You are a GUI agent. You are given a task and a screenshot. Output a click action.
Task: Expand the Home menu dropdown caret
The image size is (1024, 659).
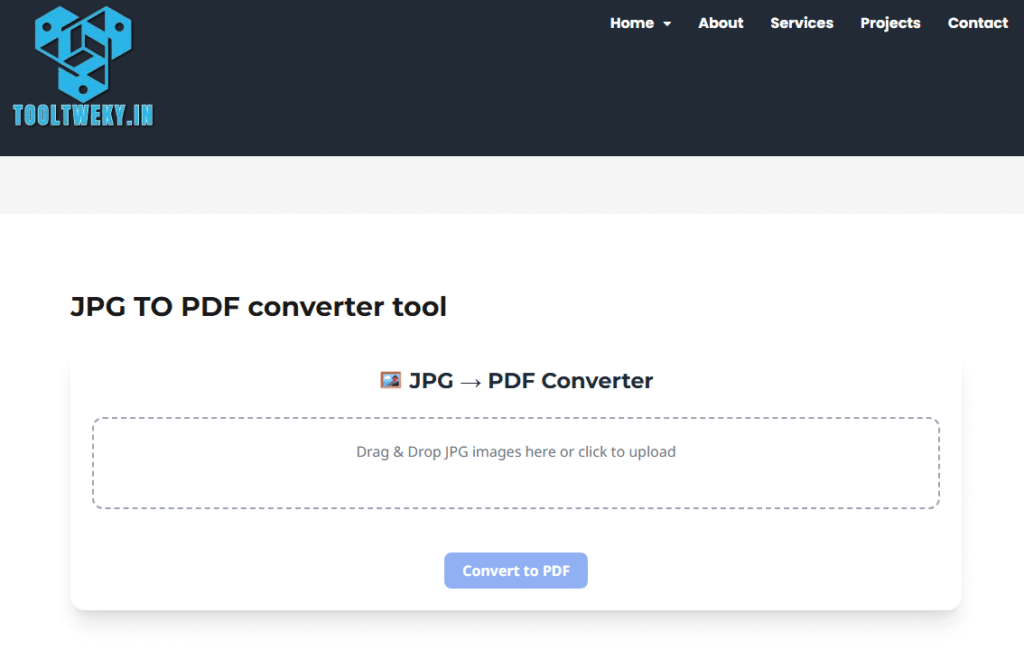[x=667, y=24]
